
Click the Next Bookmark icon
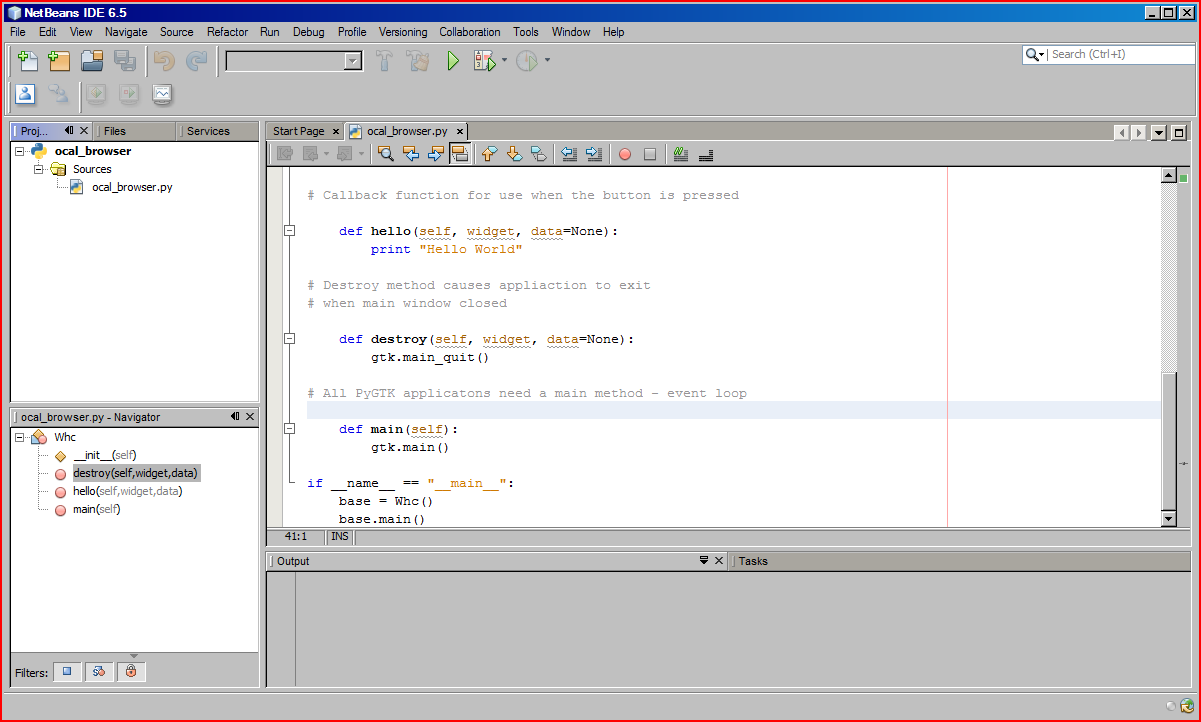tap(514, 154)
